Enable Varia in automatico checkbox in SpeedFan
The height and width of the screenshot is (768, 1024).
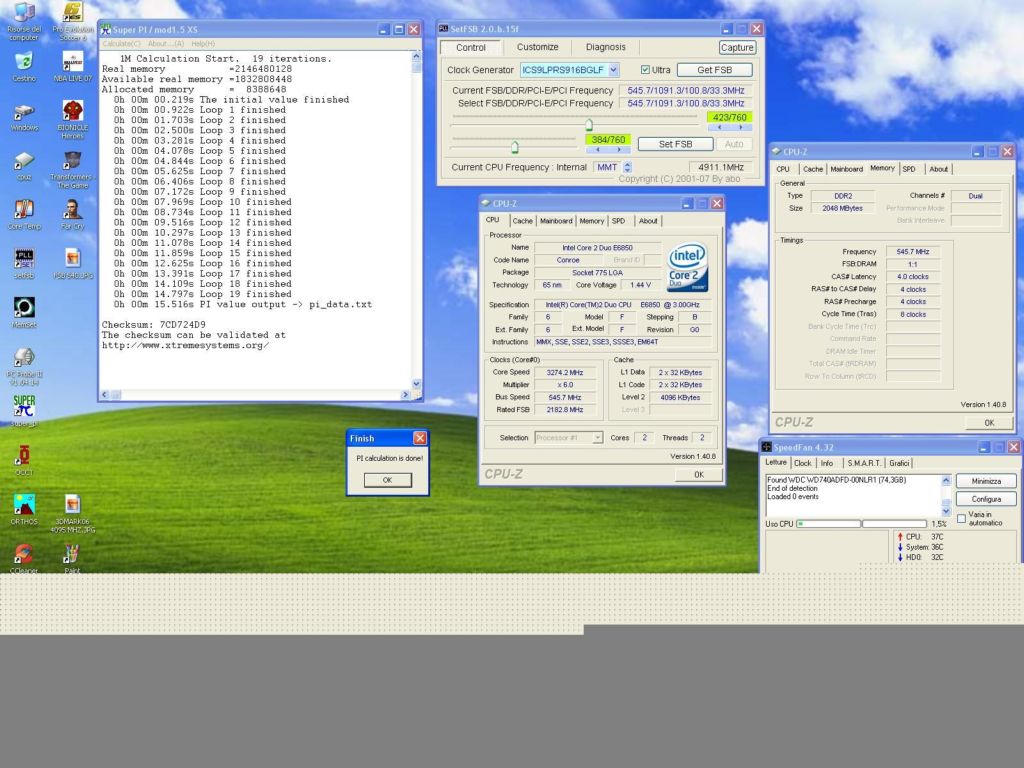tap(961, 519)
